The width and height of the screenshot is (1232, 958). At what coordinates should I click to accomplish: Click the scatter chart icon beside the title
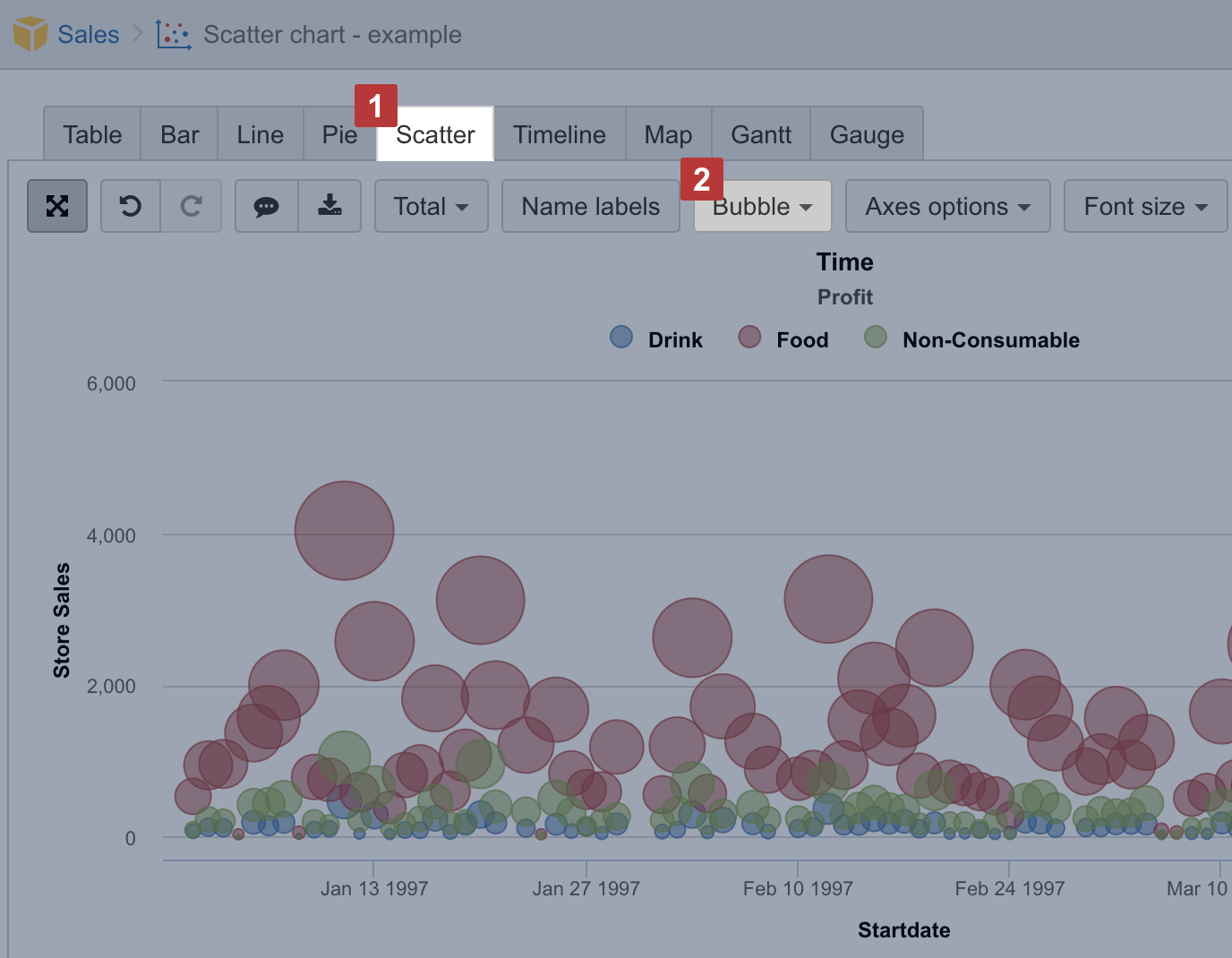(x=172, y=34)
